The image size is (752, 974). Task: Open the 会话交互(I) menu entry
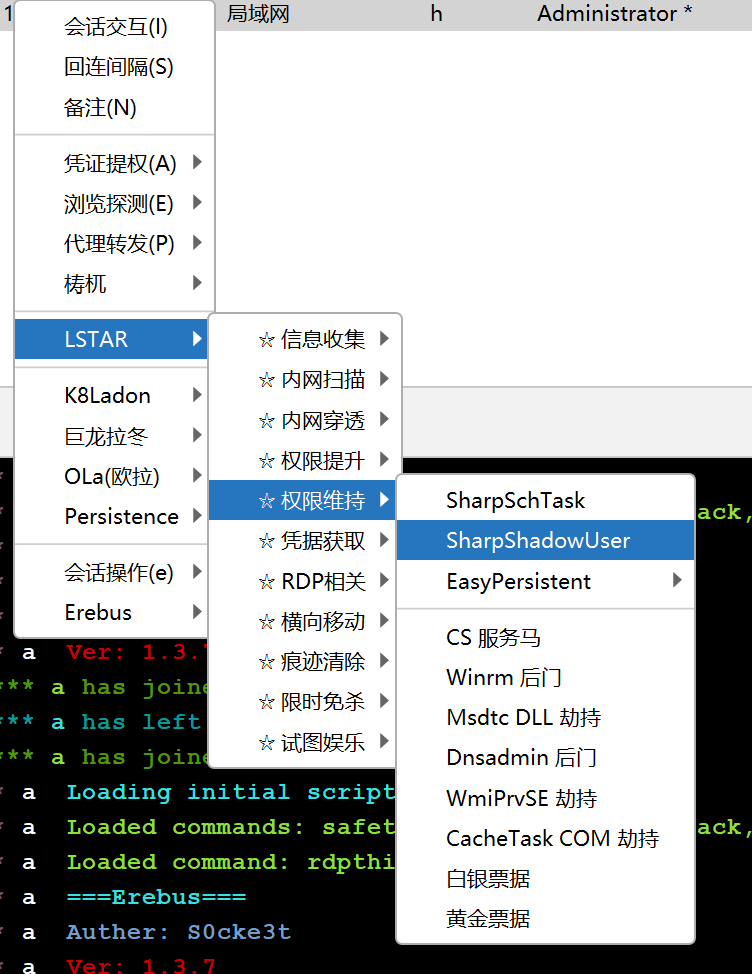(x=115, y=27)
